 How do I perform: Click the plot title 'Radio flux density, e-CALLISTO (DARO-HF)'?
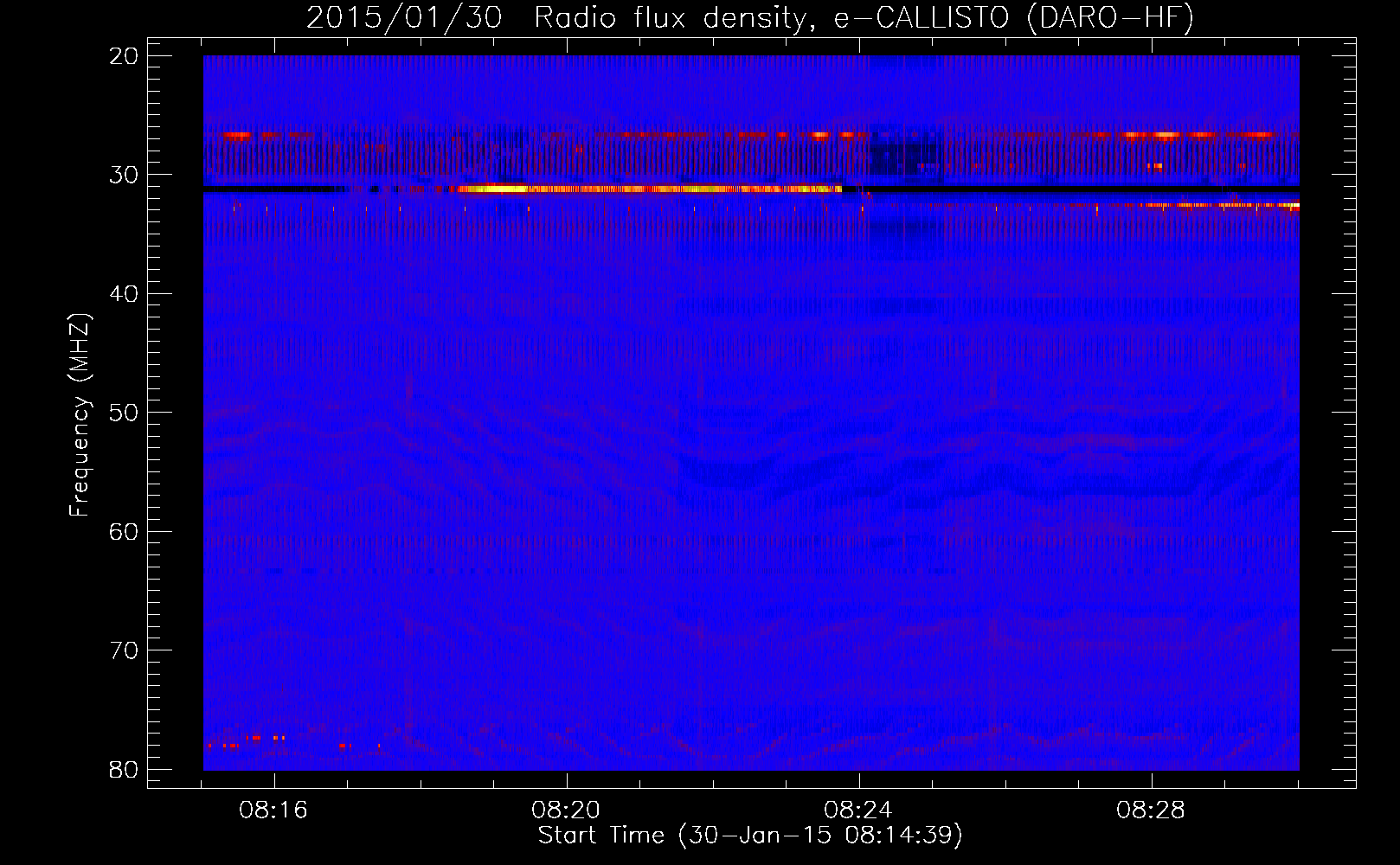[x=864, y=18]
